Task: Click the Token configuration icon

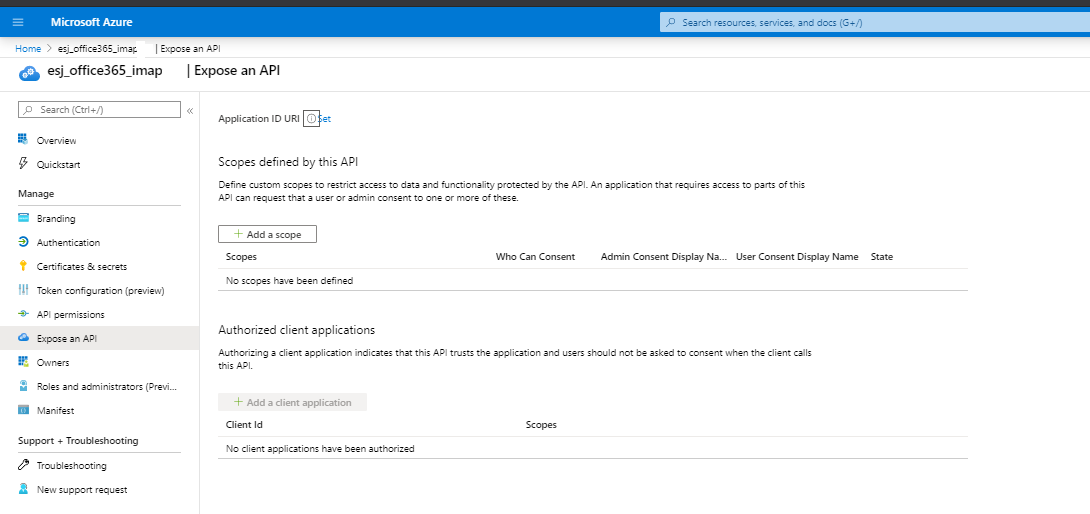Action: 24,290
